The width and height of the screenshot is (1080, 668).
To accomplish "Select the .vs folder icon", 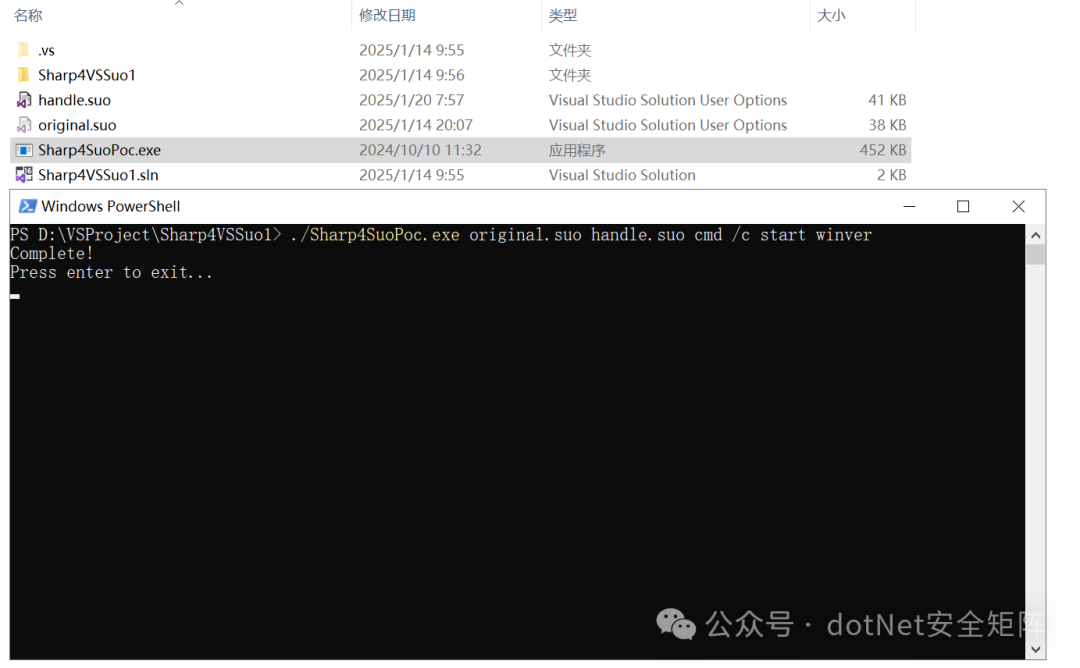I will coord(23,50).
